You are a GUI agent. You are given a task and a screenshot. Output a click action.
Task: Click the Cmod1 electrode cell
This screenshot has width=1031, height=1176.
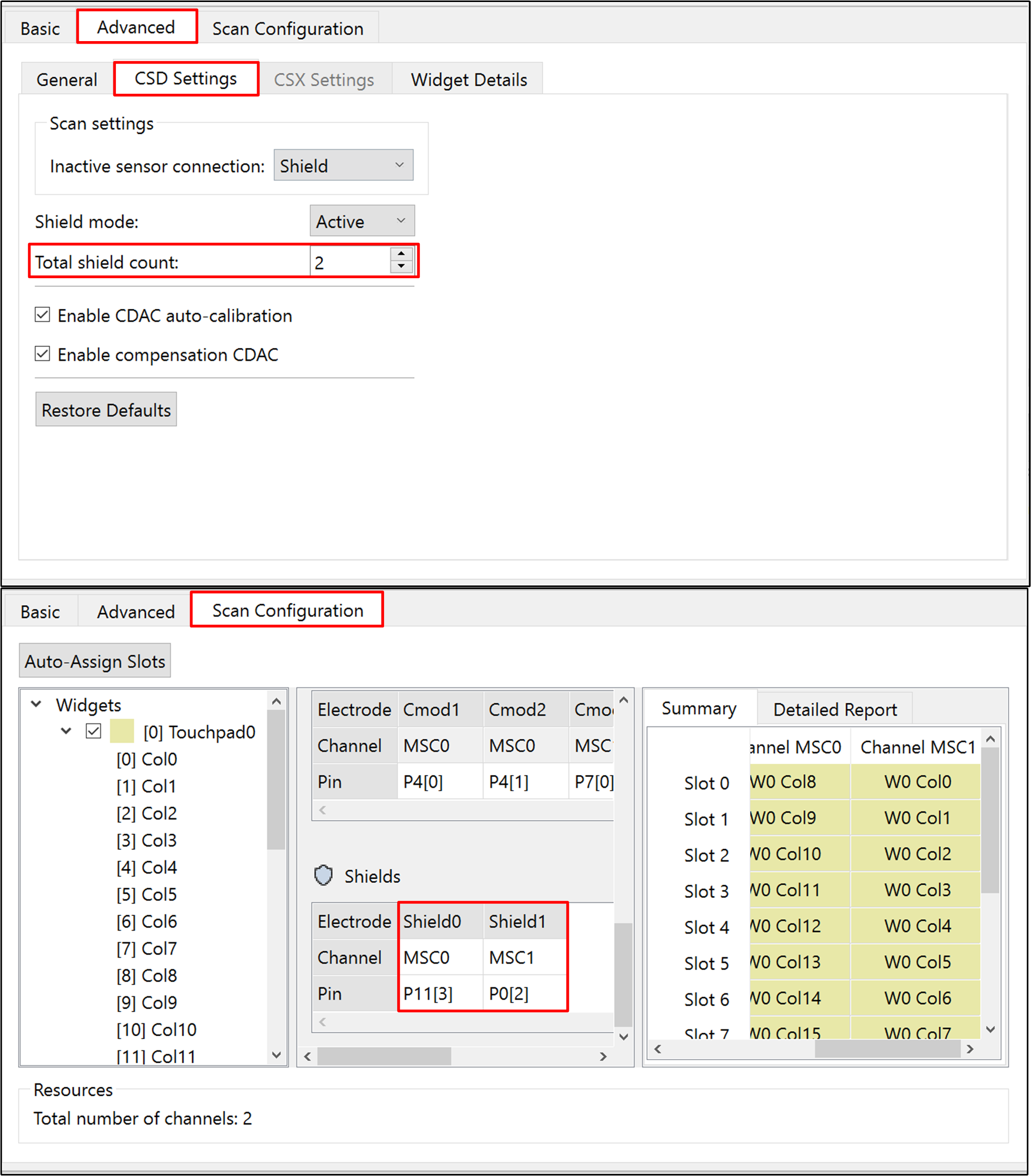[440, 709]
